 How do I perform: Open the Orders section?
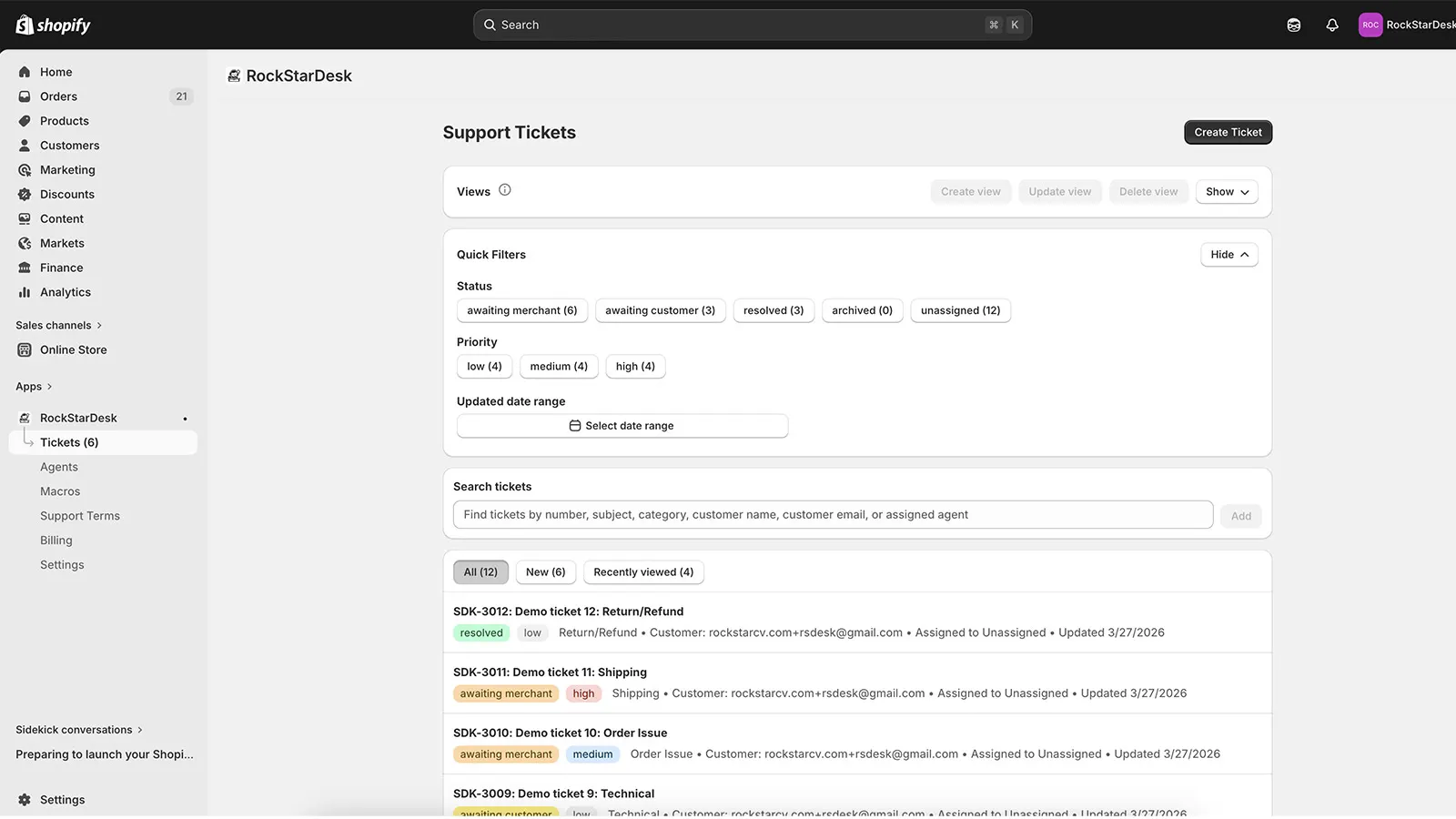[58, 96]
